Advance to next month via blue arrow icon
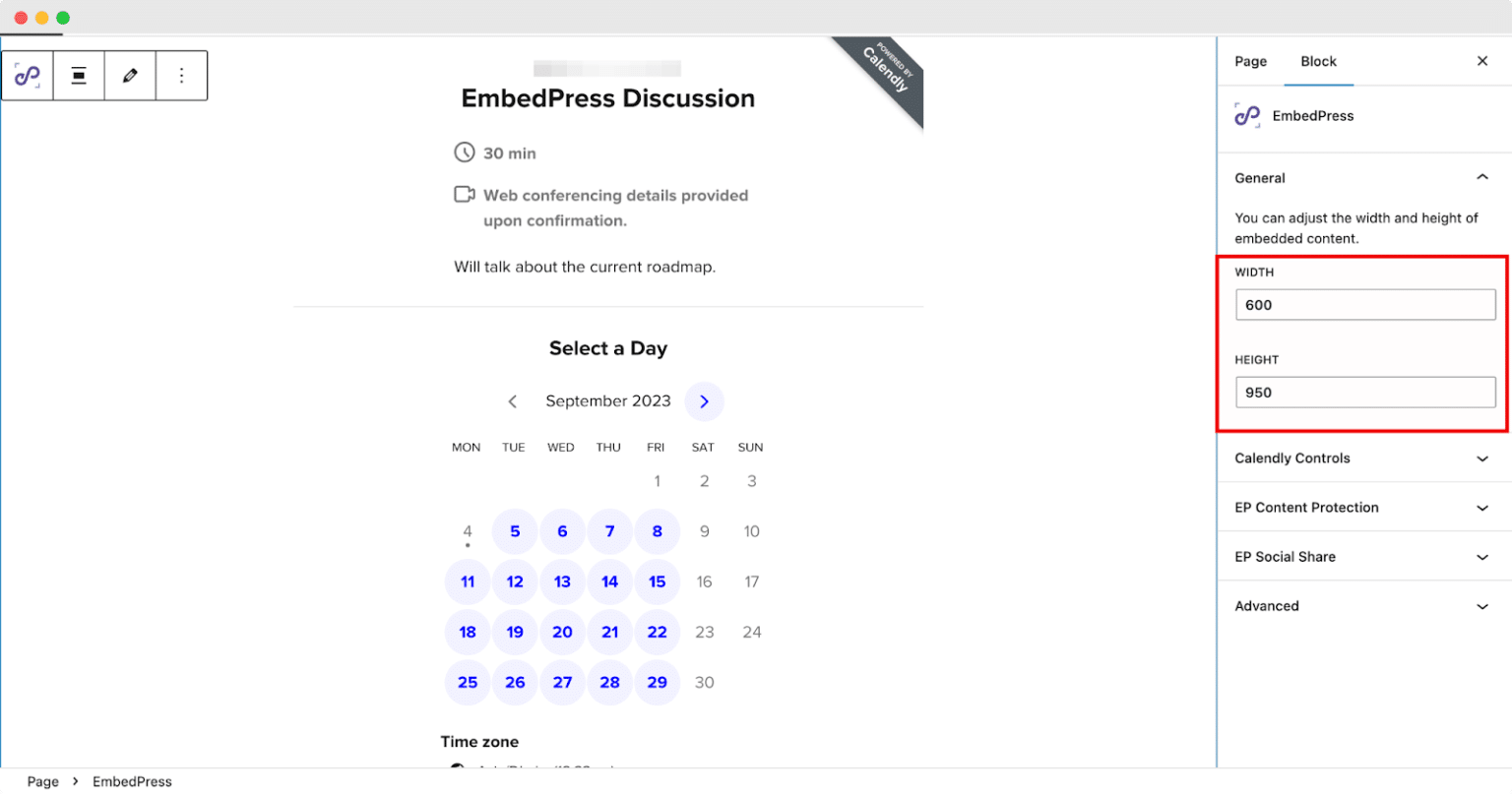This screenshot has height=794, width=1512. (x=704, y=400)
